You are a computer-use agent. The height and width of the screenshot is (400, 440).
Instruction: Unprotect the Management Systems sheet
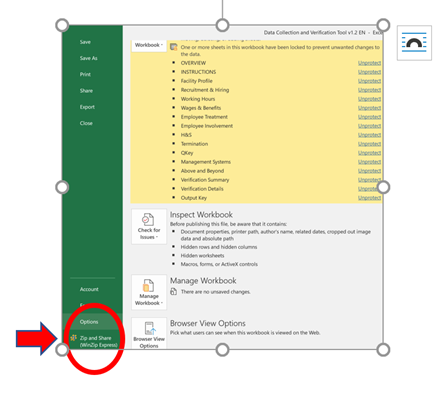coord(369,162)
